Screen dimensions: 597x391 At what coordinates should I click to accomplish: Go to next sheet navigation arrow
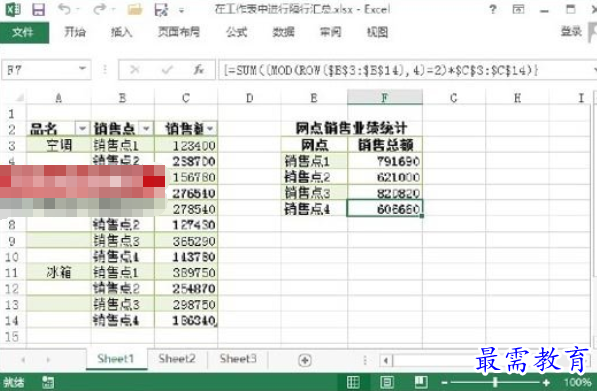[48, 360]
